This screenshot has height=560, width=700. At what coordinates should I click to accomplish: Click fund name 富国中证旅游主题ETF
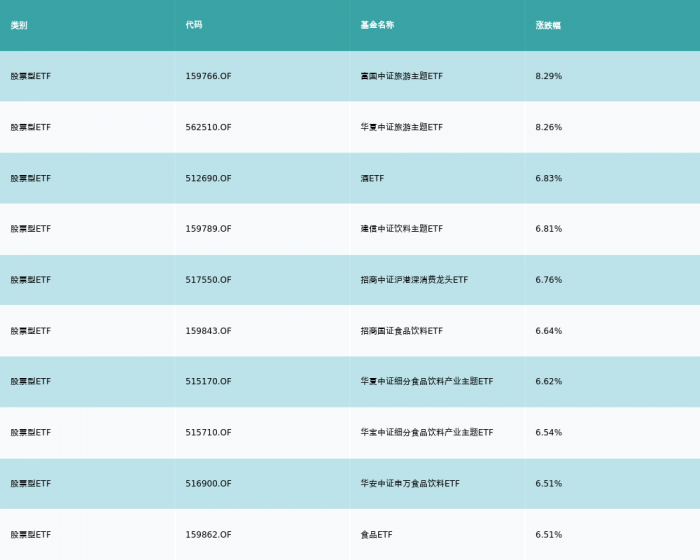[x=402, y=76]
